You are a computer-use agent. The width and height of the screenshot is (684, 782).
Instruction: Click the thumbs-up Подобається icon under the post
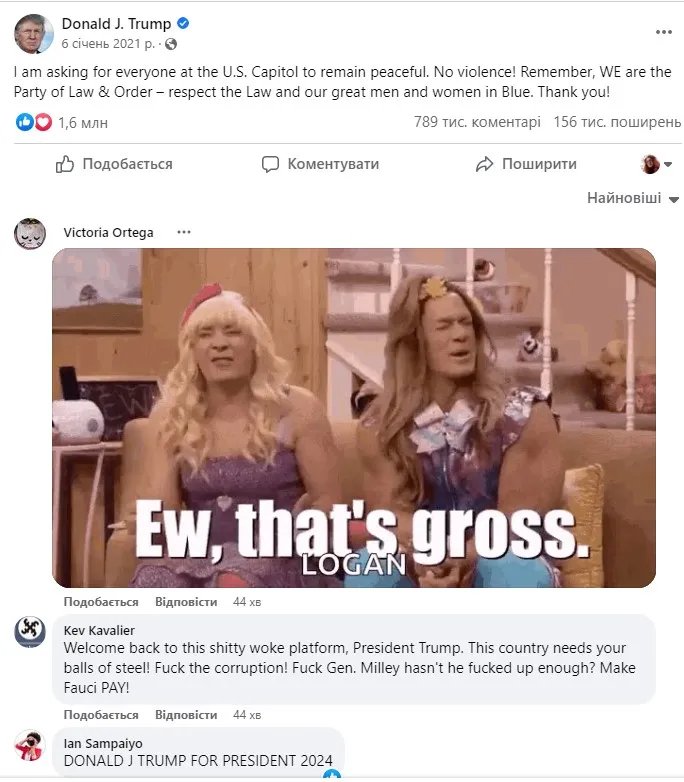64,164
